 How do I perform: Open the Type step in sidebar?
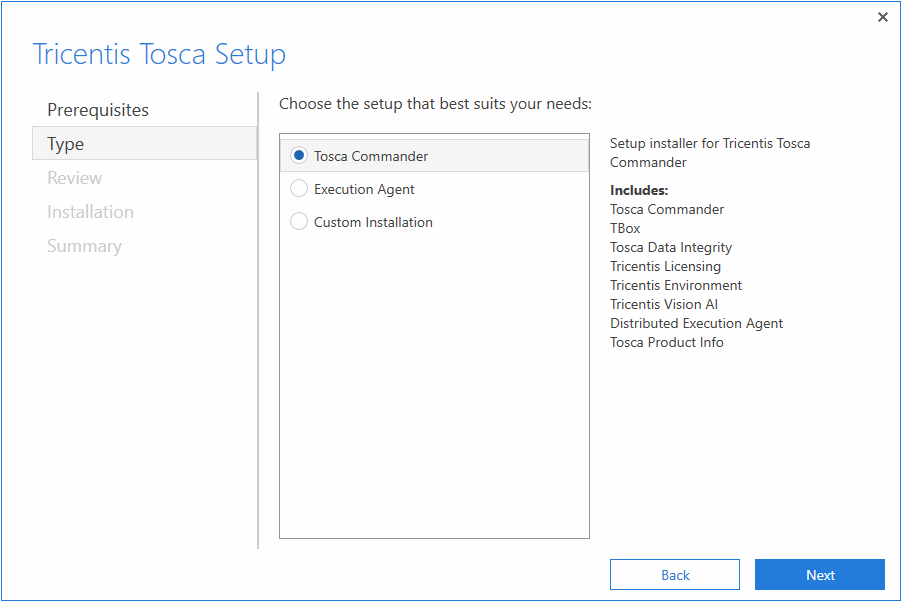(66, 144)
